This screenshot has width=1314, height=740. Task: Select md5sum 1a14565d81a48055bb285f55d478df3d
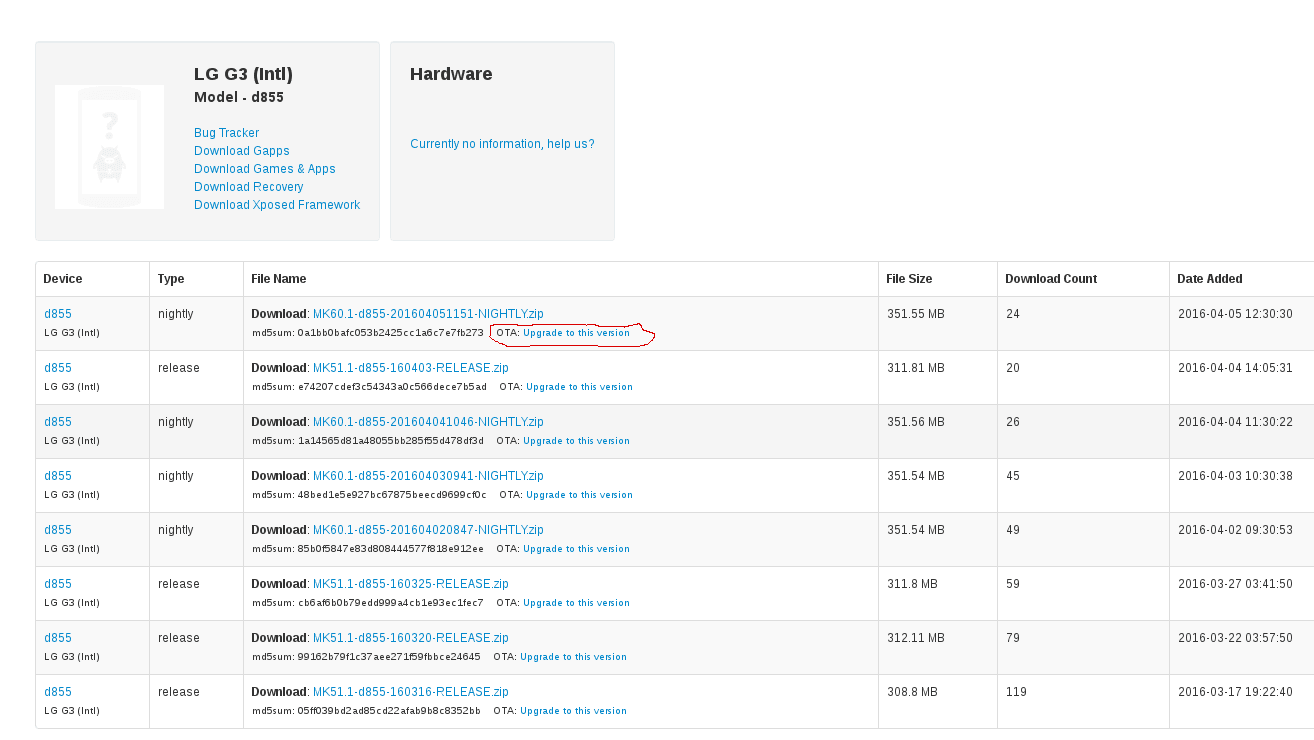pyautogui.click(x=390, y=441)
